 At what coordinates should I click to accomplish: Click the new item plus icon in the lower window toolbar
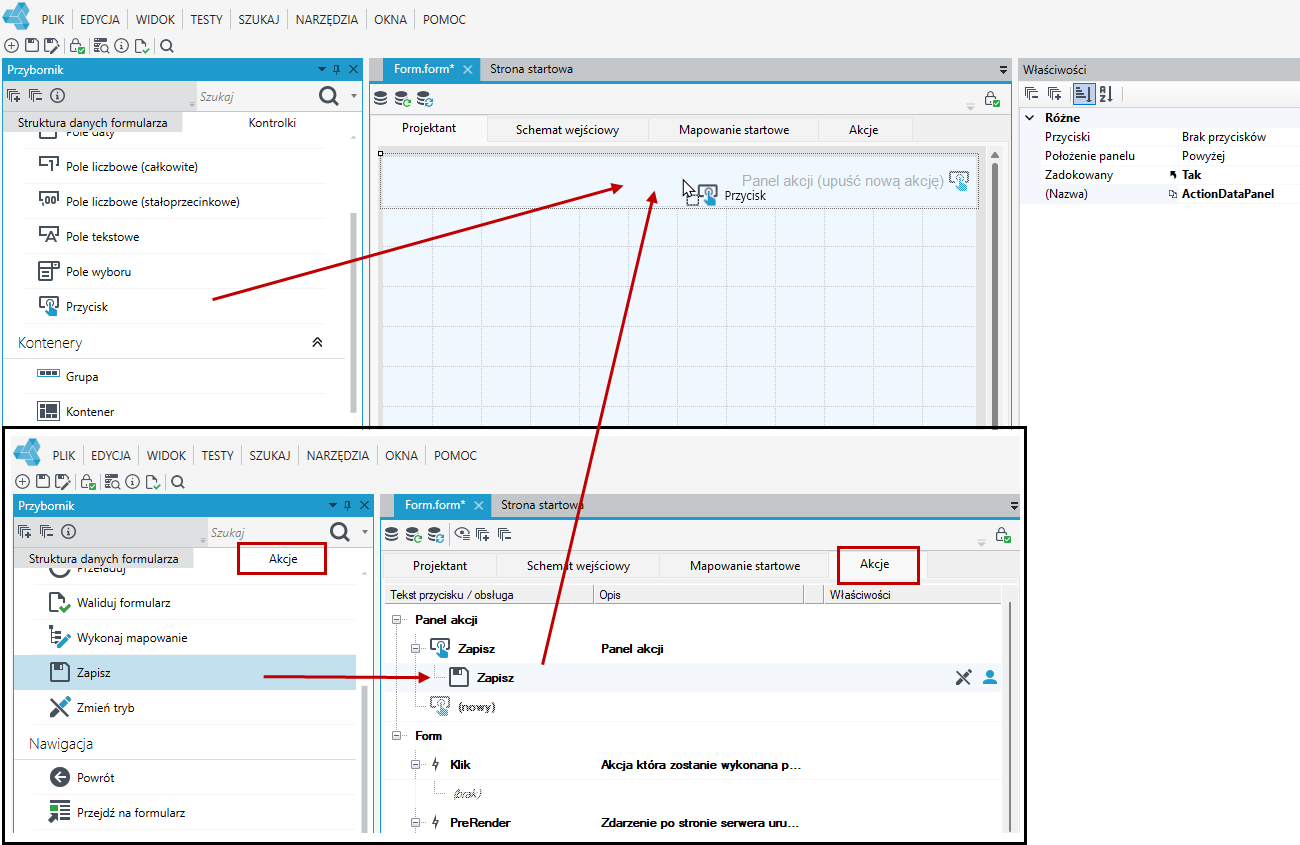(x=23, y=481)
